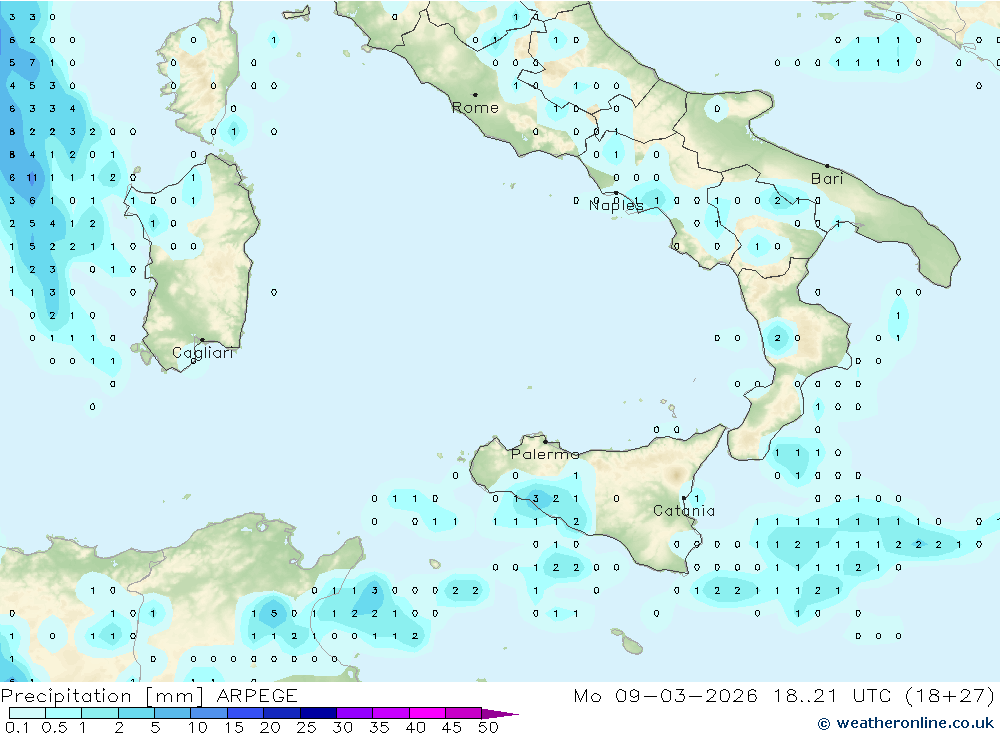
Task: Click the precipitation value 11 west of Sardinia
Action: [32, 177]
